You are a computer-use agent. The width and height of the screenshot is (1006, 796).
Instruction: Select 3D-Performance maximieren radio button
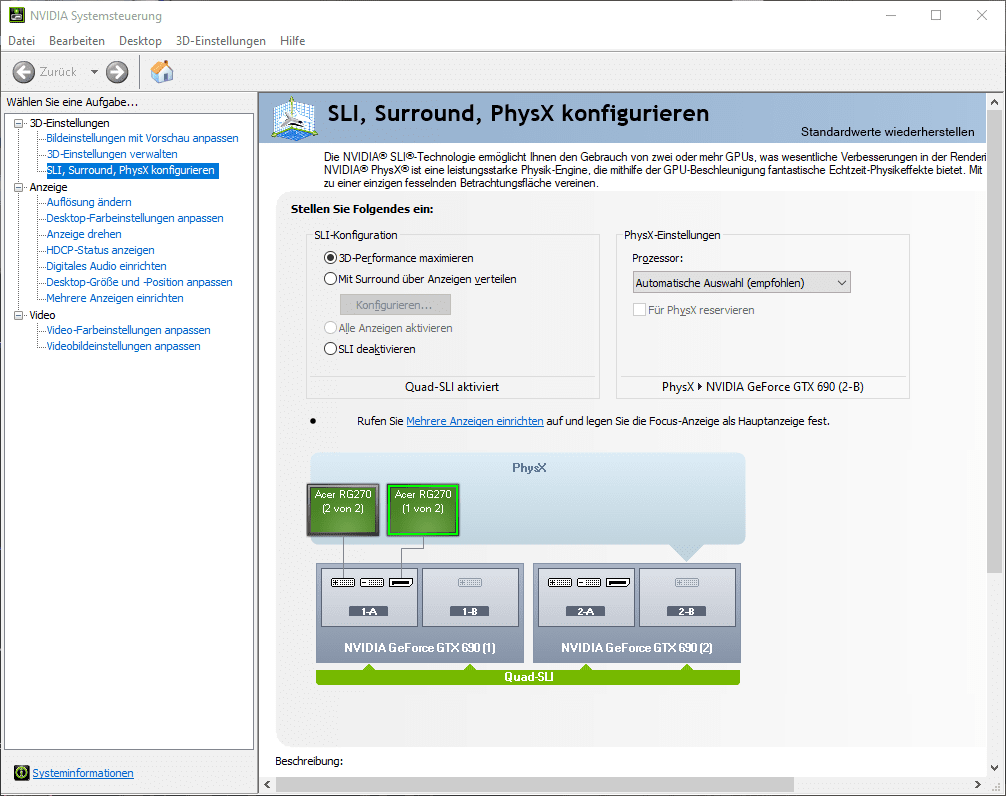[x=330, y=258]
